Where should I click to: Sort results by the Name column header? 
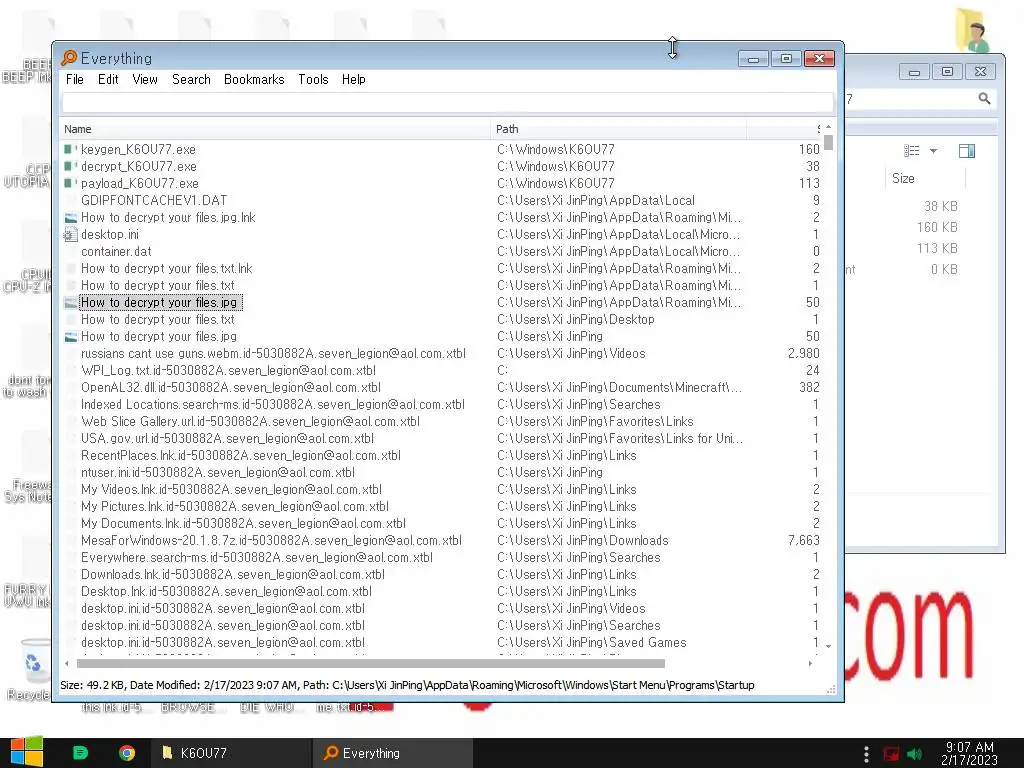pyautogui.click(x=274, y=129)
